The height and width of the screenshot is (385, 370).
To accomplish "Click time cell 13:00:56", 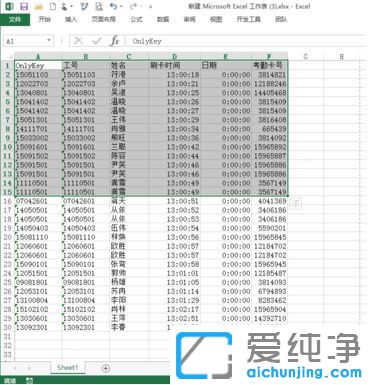I will click(175, 237).
